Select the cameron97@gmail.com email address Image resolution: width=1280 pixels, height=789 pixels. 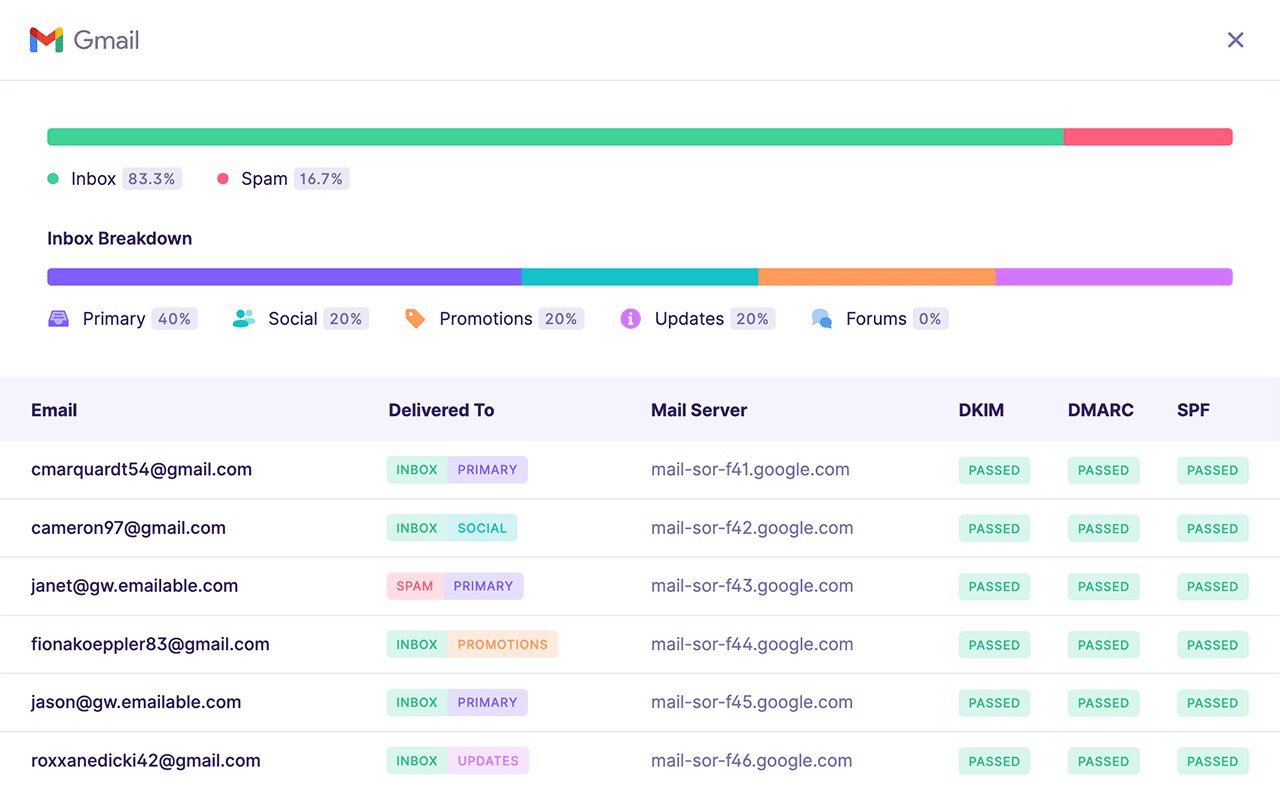coord(128,528)
